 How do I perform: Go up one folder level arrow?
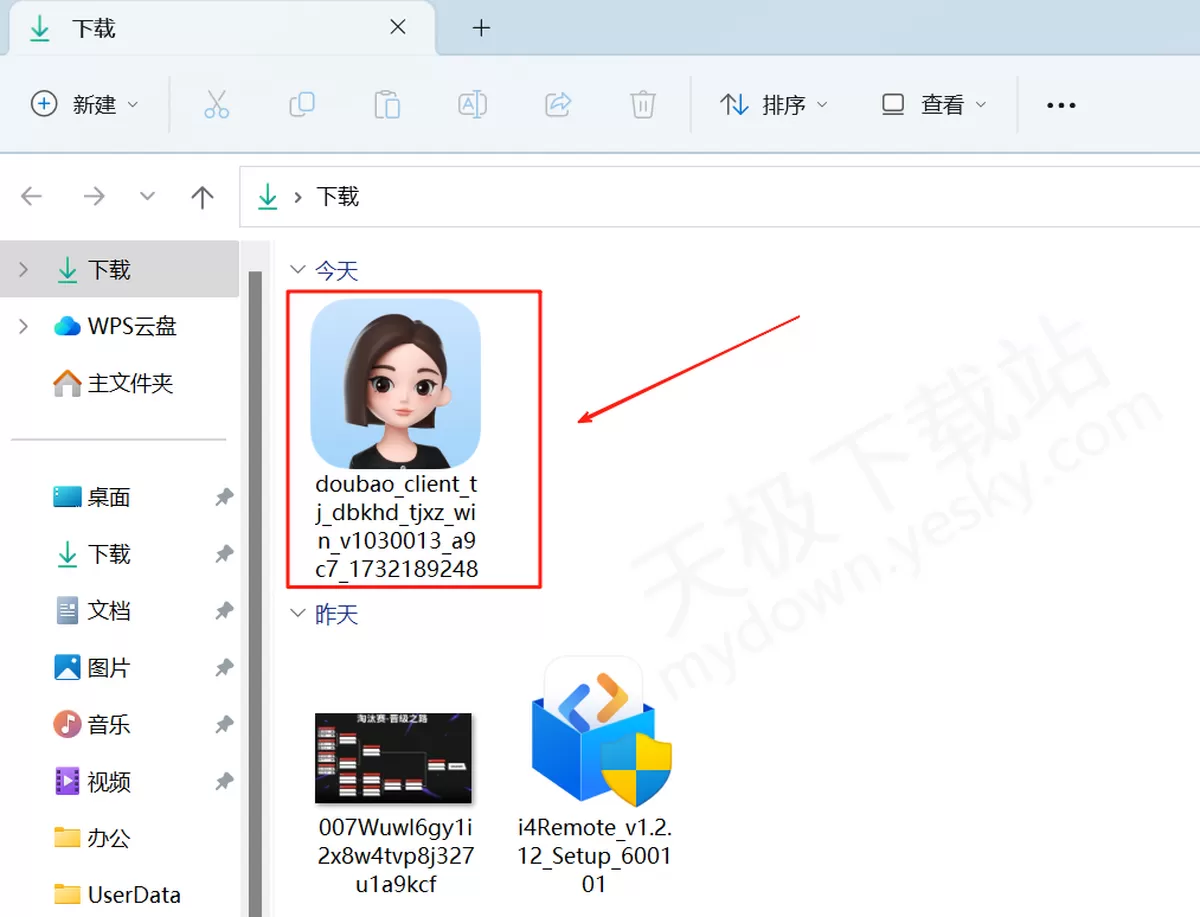pos(202,197)
